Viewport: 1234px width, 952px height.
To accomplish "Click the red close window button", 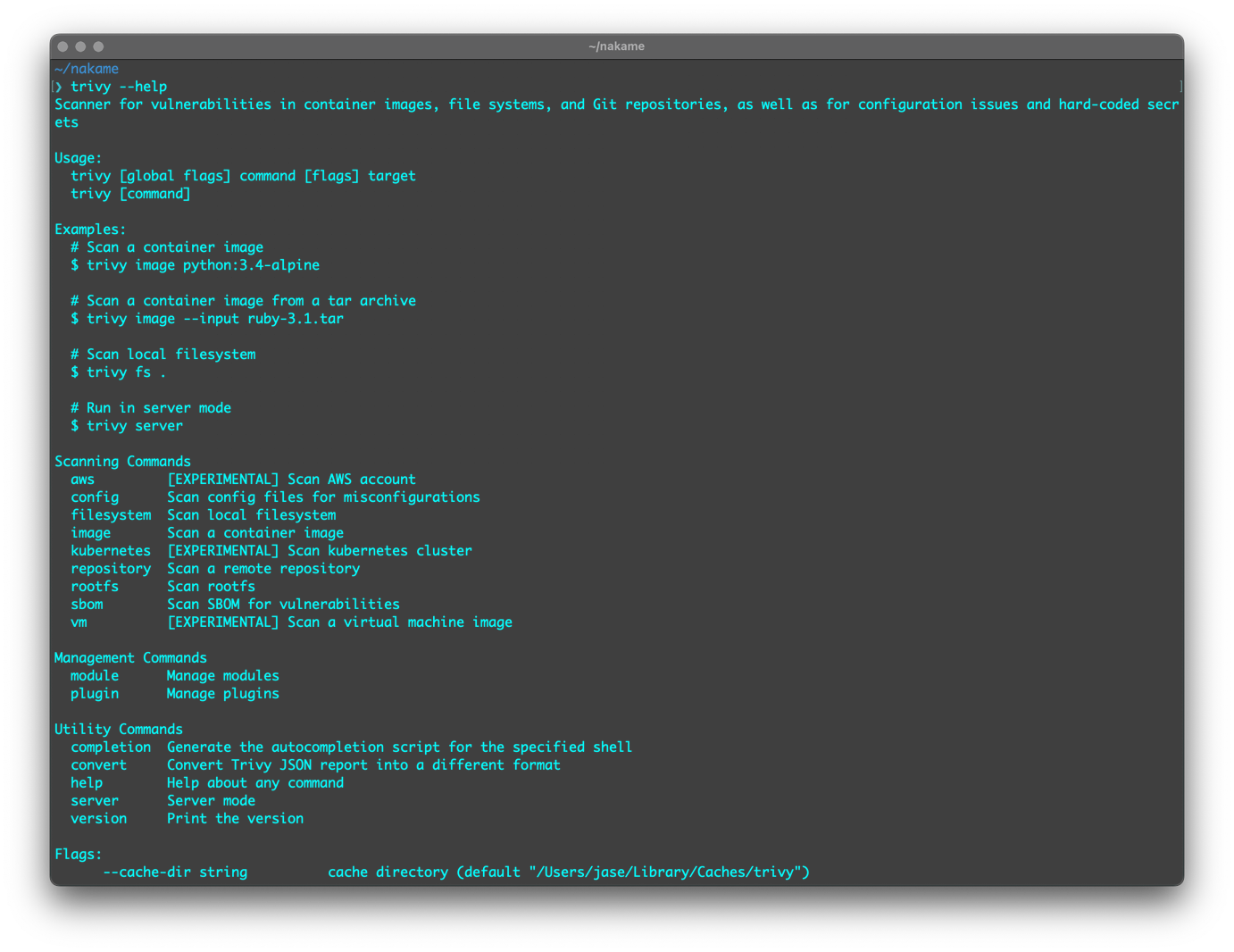I will click(x=63, y=46).
